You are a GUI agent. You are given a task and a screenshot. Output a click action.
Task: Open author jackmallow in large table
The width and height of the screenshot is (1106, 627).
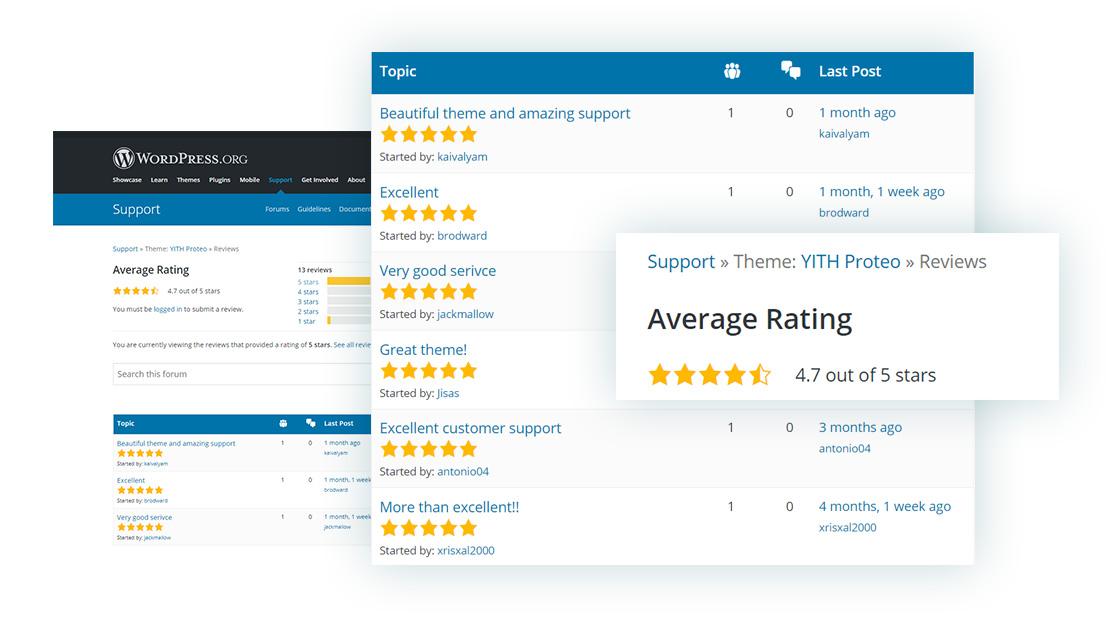click(x=465, y=314)
